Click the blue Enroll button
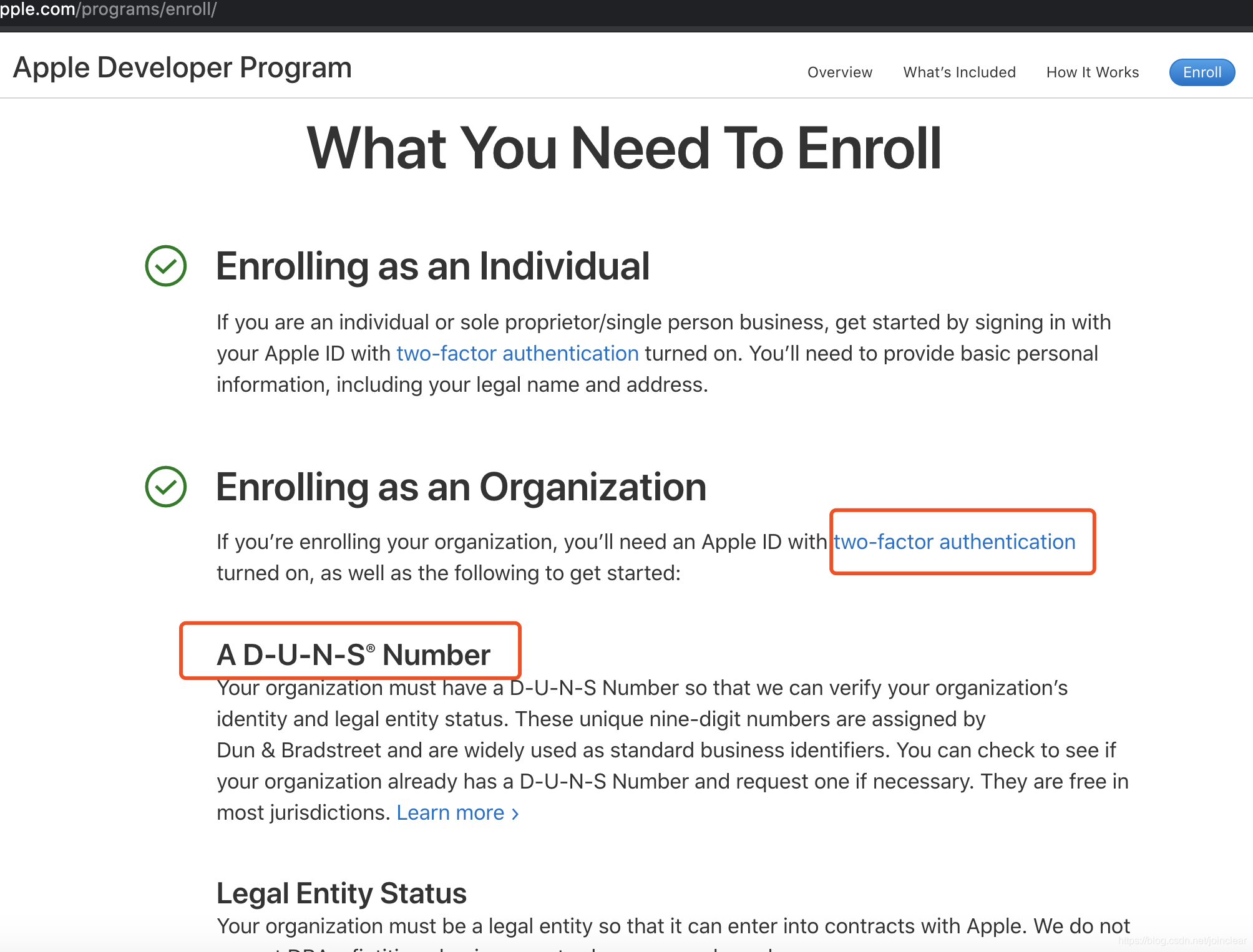Image resolution: width=1253 pixels, height=952 pixels. pyautogui.click(x=1202, y=72)
